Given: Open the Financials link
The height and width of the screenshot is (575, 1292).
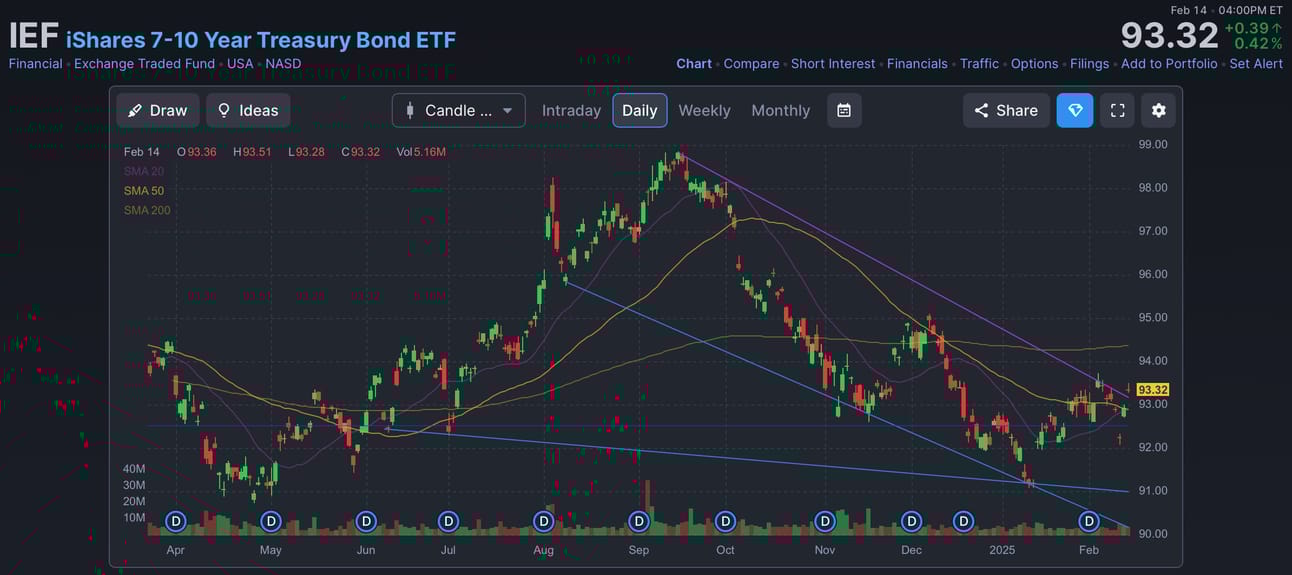Looking at the screenshot, I should pos(917,63).
